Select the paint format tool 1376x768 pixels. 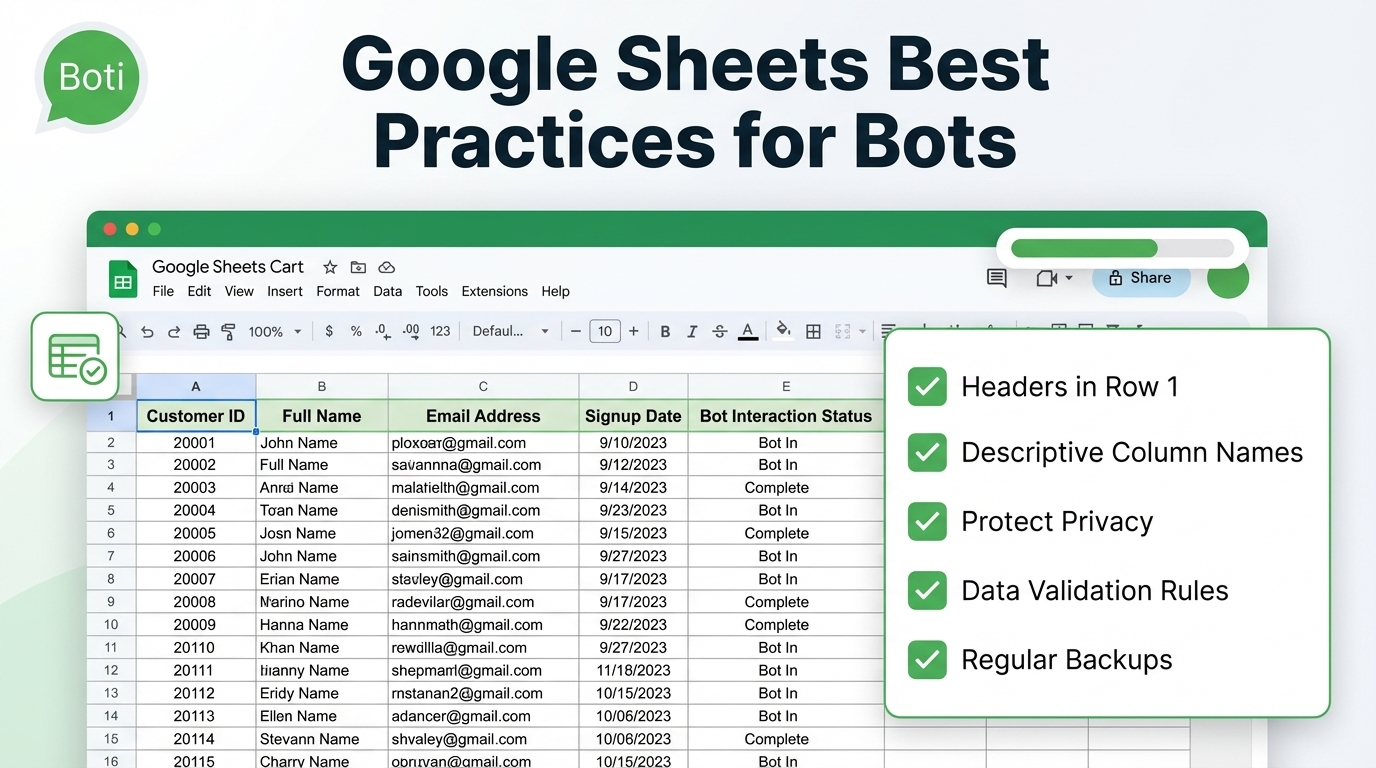pos(228,331)
